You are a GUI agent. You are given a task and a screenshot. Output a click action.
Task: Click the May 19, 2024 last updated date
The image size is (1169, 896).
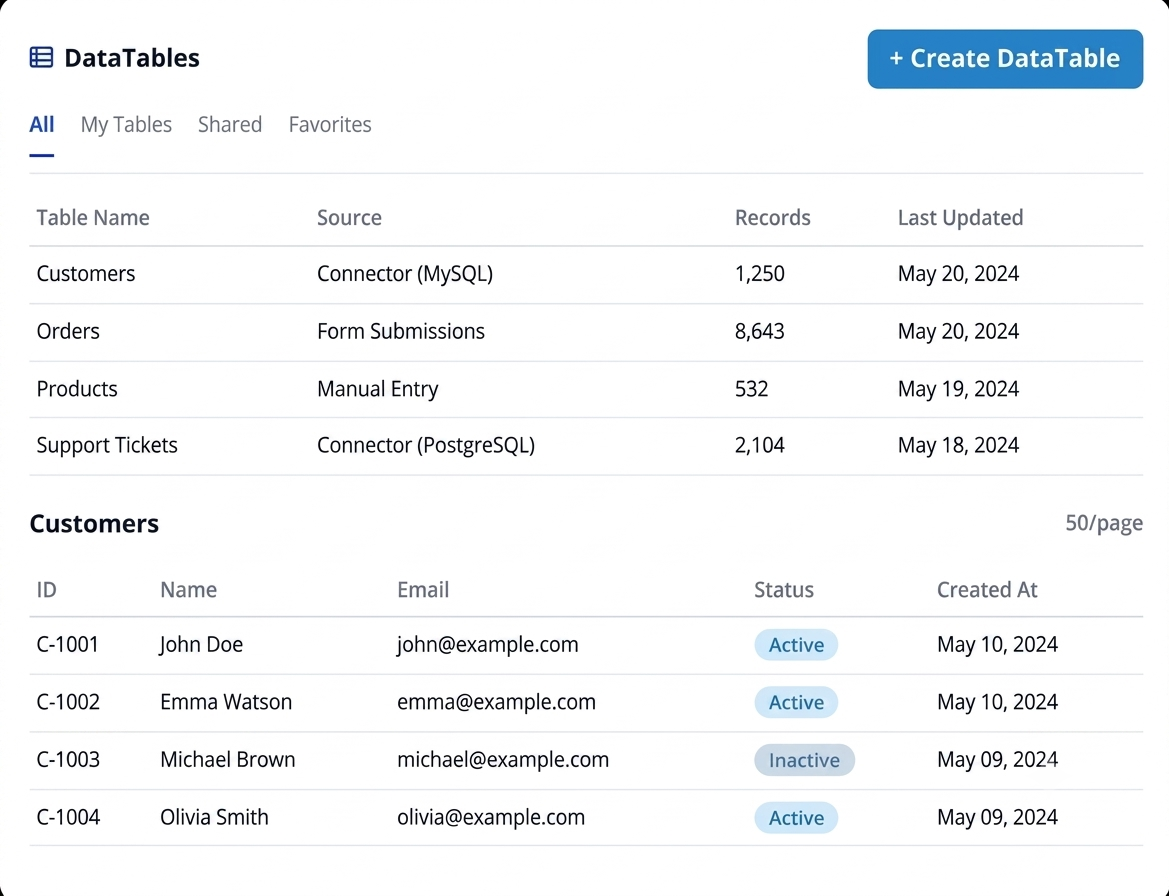pyautogui.click(x=958, y=389)
